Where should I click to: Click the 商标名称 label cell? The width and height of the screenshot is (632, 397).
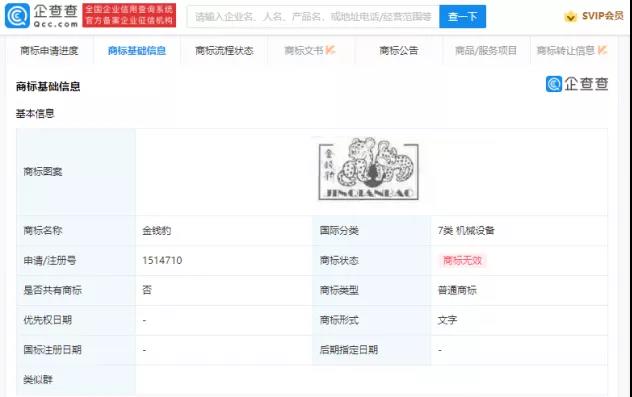pyautogui.click(x=76, y=231)
